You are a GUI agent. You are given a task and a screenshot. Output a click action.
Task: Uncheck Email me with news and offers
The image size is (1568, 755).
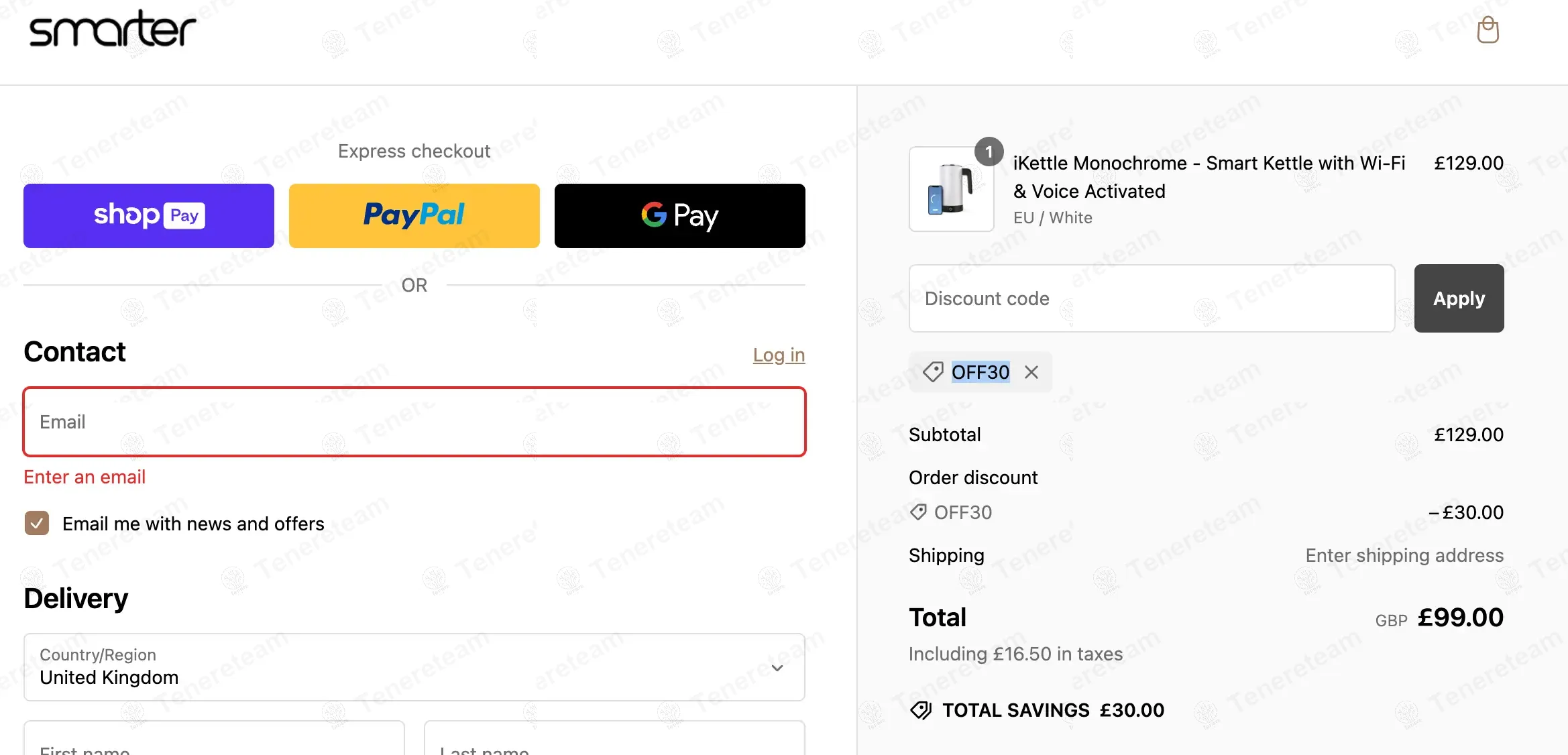tap(37, 524)
